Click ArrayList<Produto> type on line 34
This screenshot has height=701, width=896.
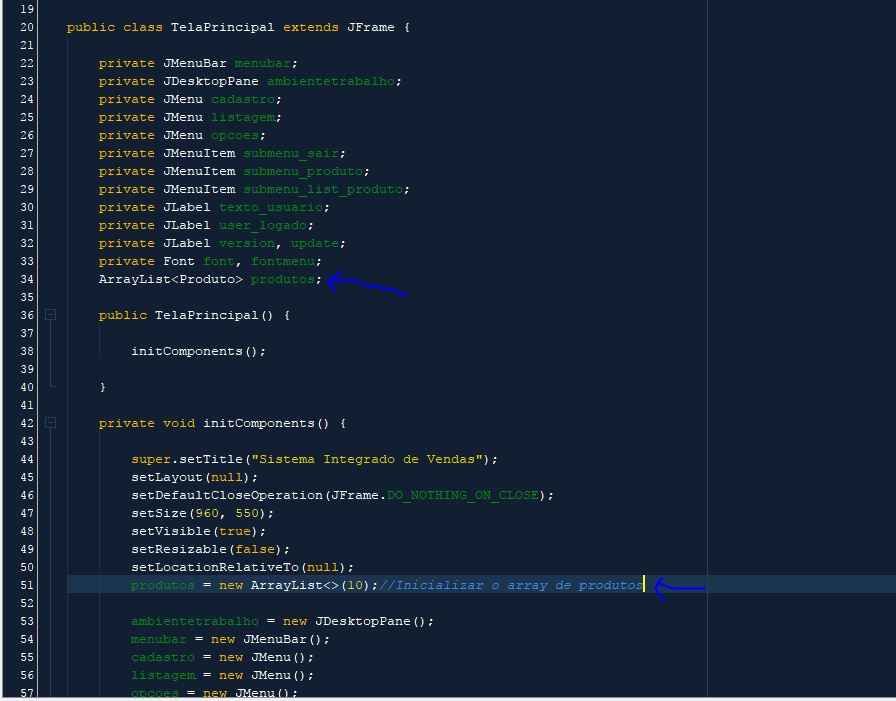[170, 279]
